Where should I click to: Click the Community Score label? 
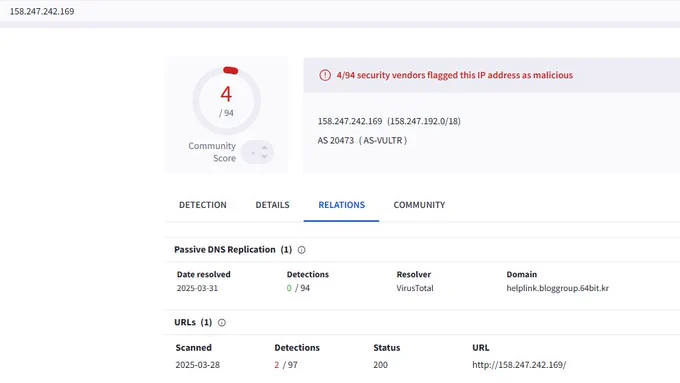212,152
